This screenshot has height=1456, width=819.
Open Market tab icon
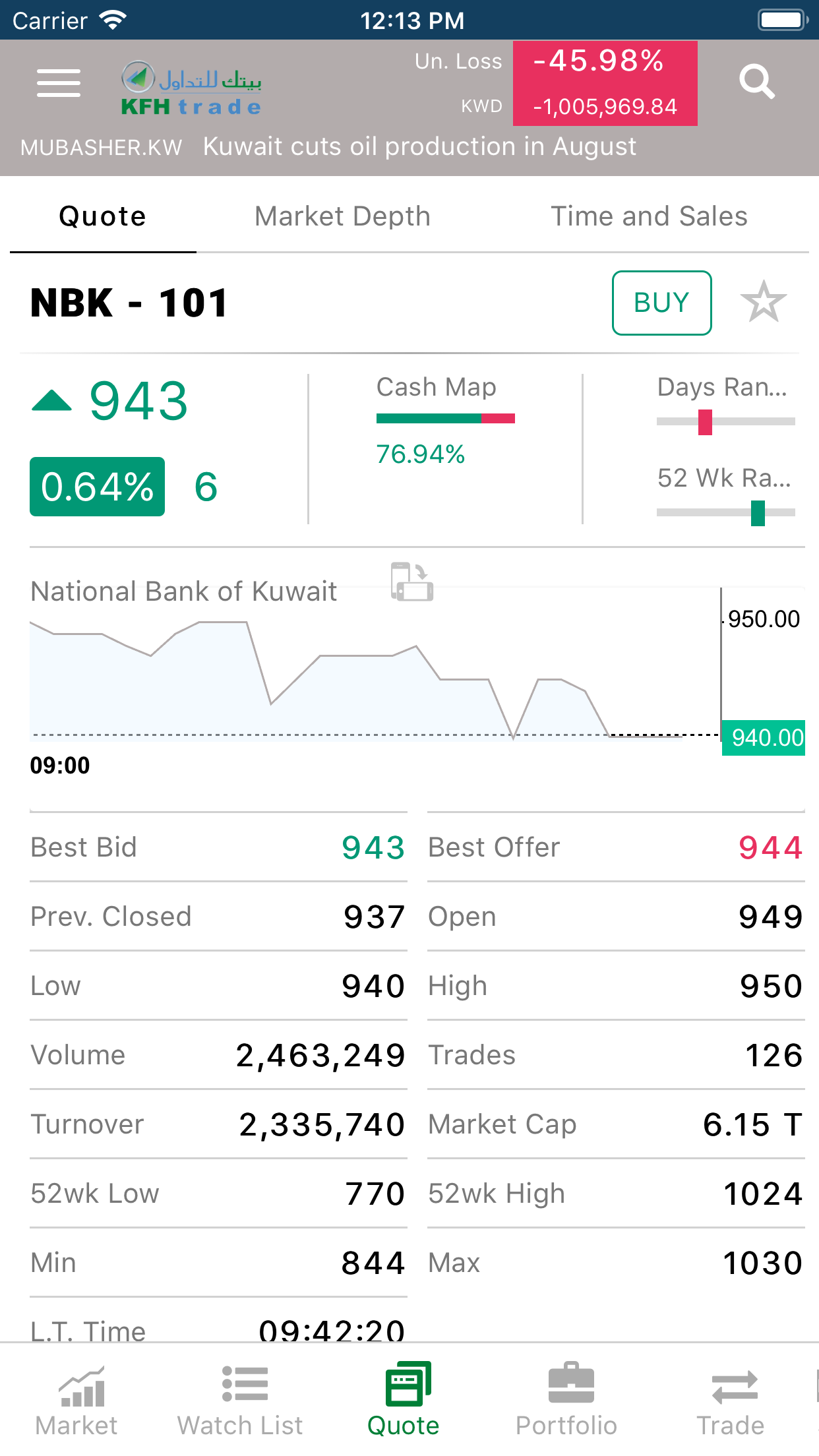77,1400
